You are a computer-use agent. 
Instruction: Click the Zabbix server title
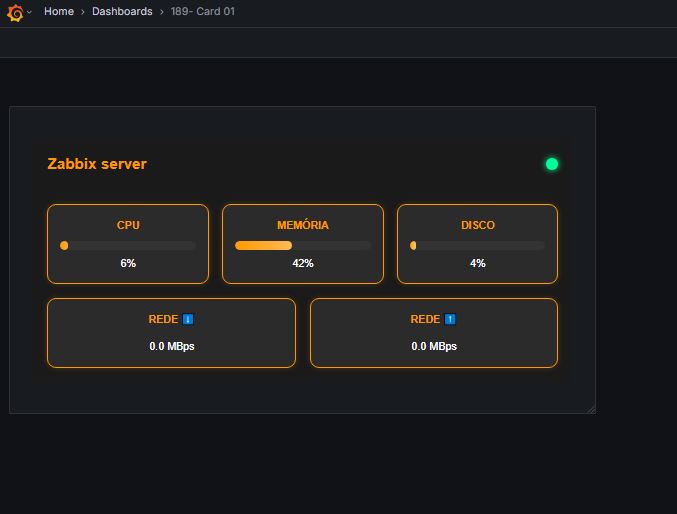click(97, 164)
